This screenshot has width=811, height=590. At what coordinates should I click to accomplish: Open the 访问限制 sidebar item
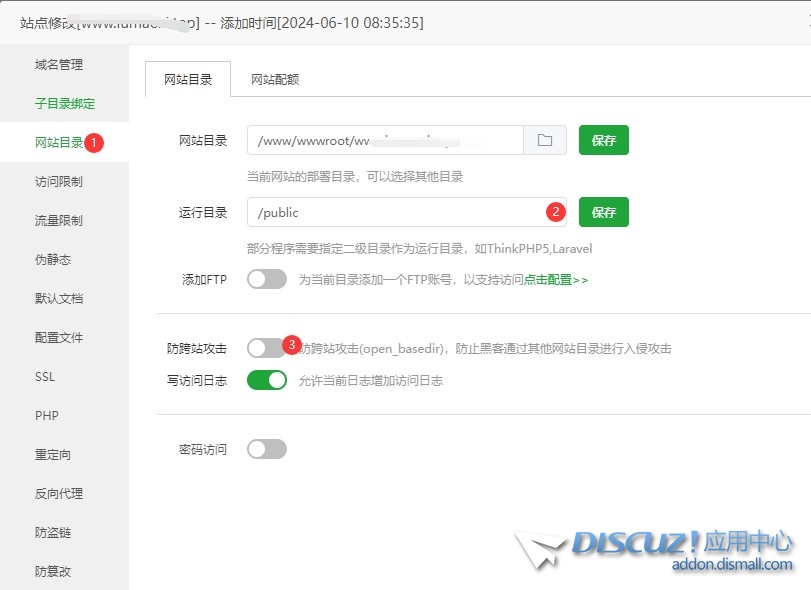pos(59,182)
